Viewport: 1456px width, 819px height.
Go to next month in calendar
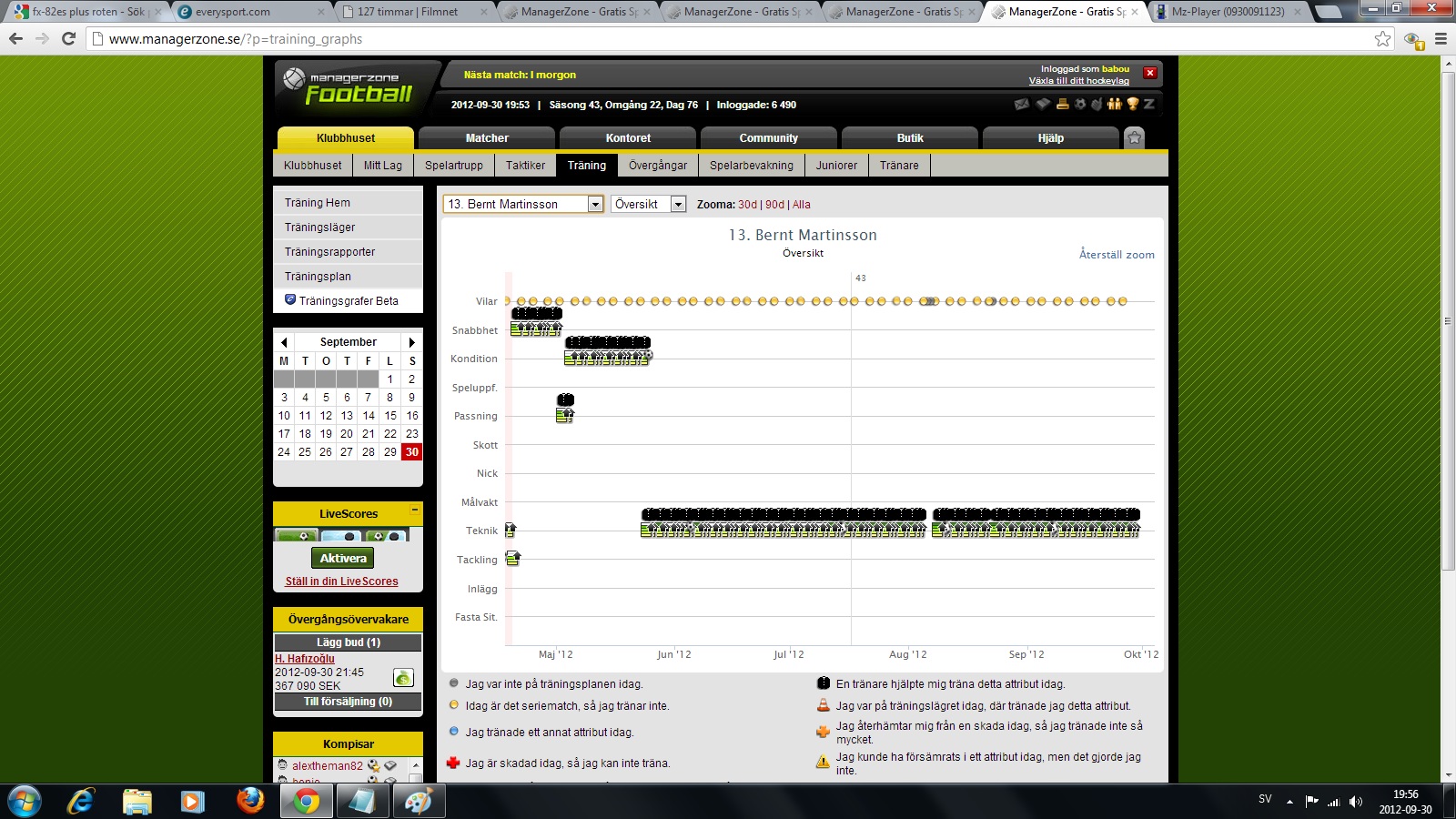[411, 342]
